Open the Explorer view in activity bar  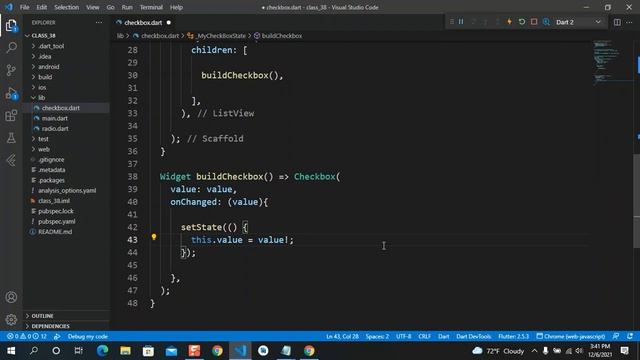pyautogui.click(x=11, y=26)
